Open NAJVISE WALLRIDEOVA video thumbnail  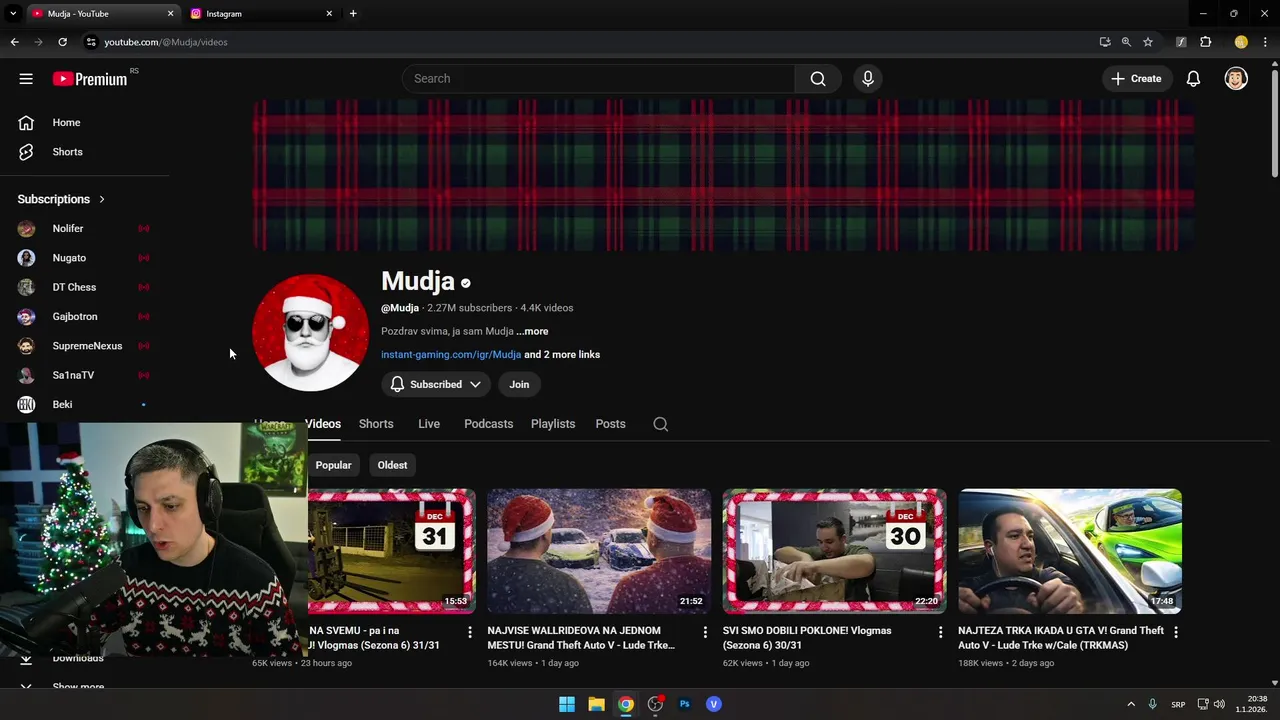click(599, 551)
